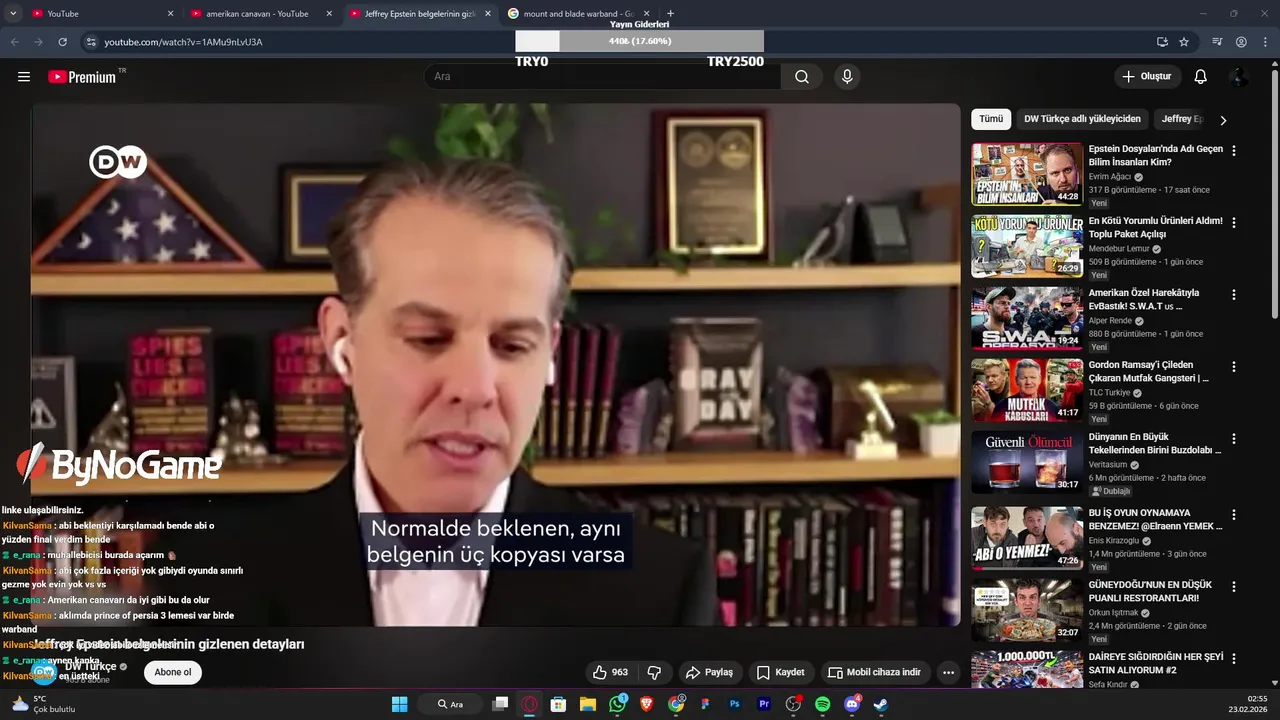
Task: Open browser media control icon
Action: click(x=1217, y=42)
